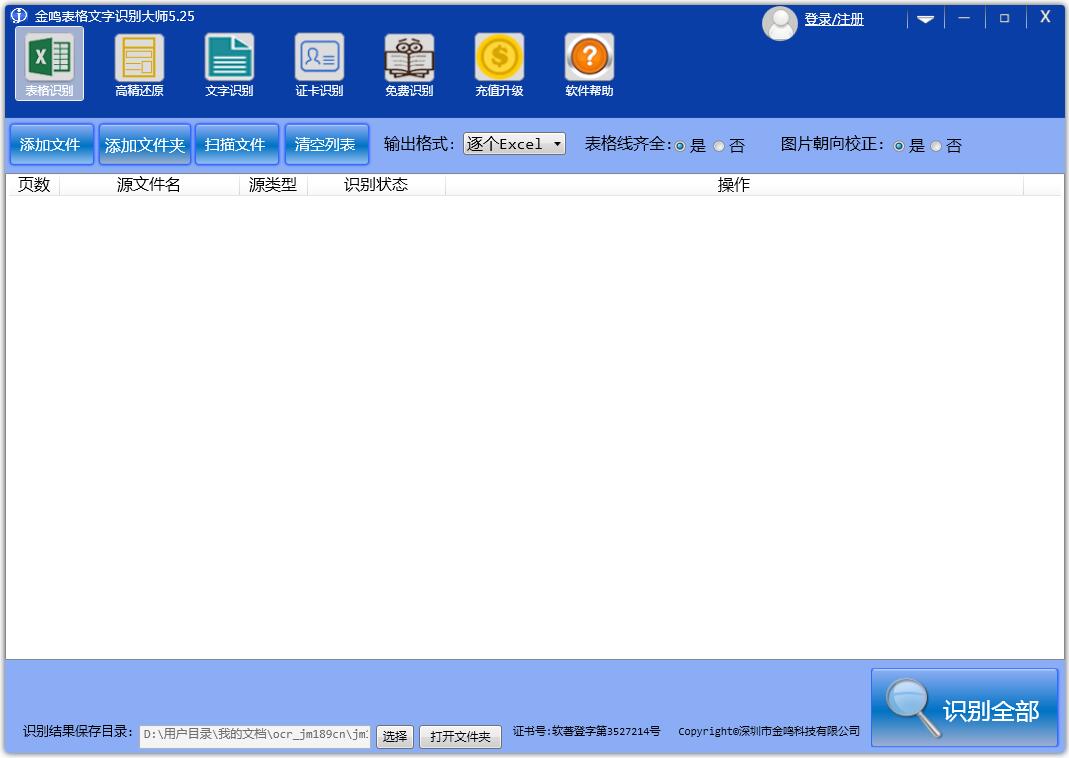Close the window with X
The width and height of the screenshot is (1069, 758).
(x=1045, y=17)
